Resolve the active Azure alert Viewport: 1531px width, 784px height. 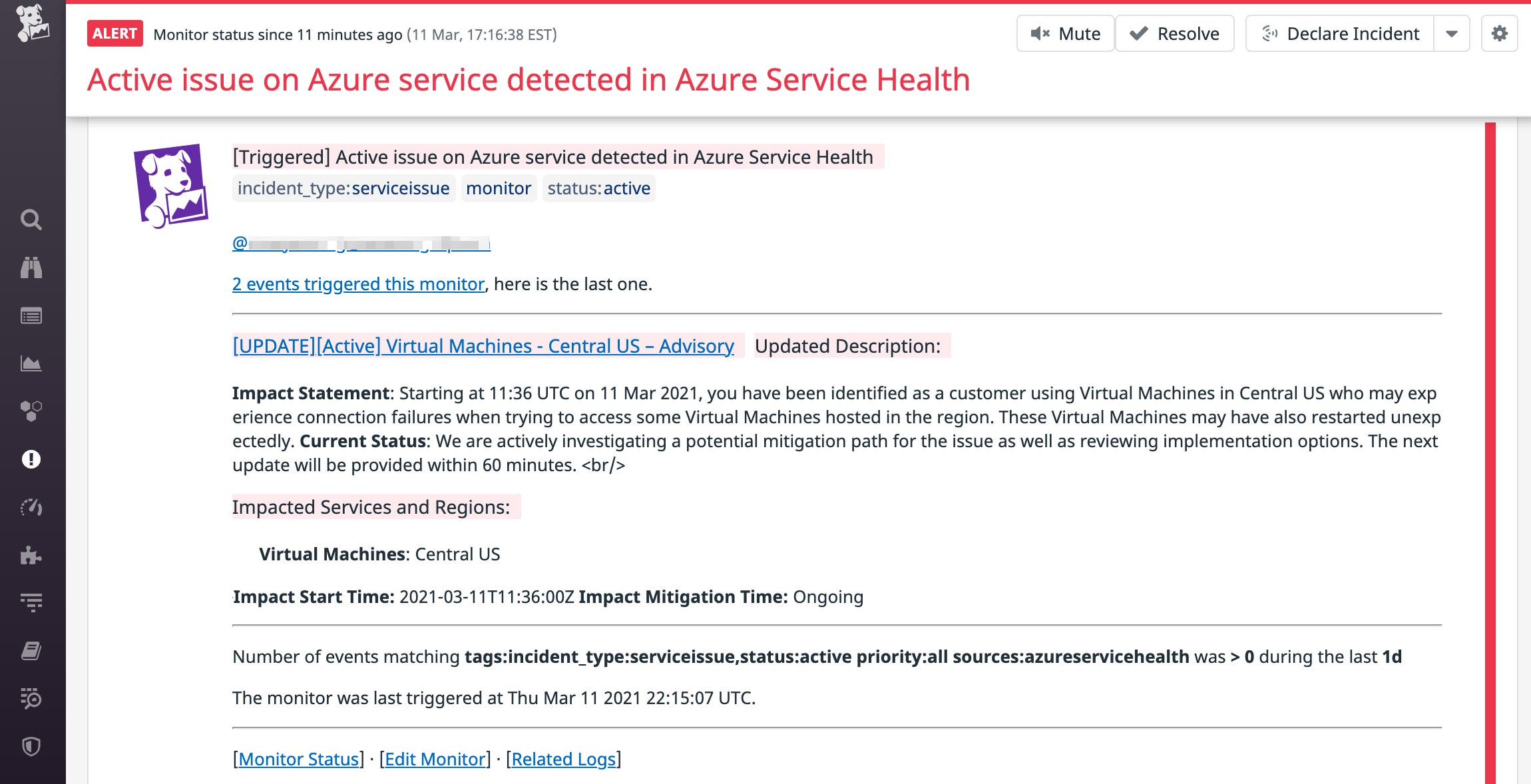click(x=1175, y=33)
